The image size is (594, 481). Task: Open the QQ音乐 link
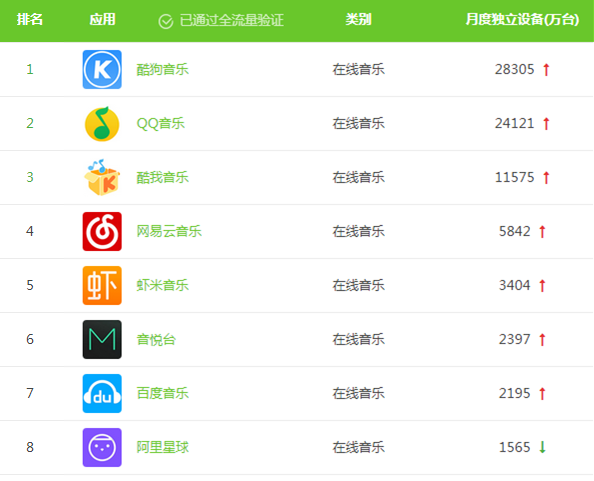pyautogui.click(x=161, y=123)
